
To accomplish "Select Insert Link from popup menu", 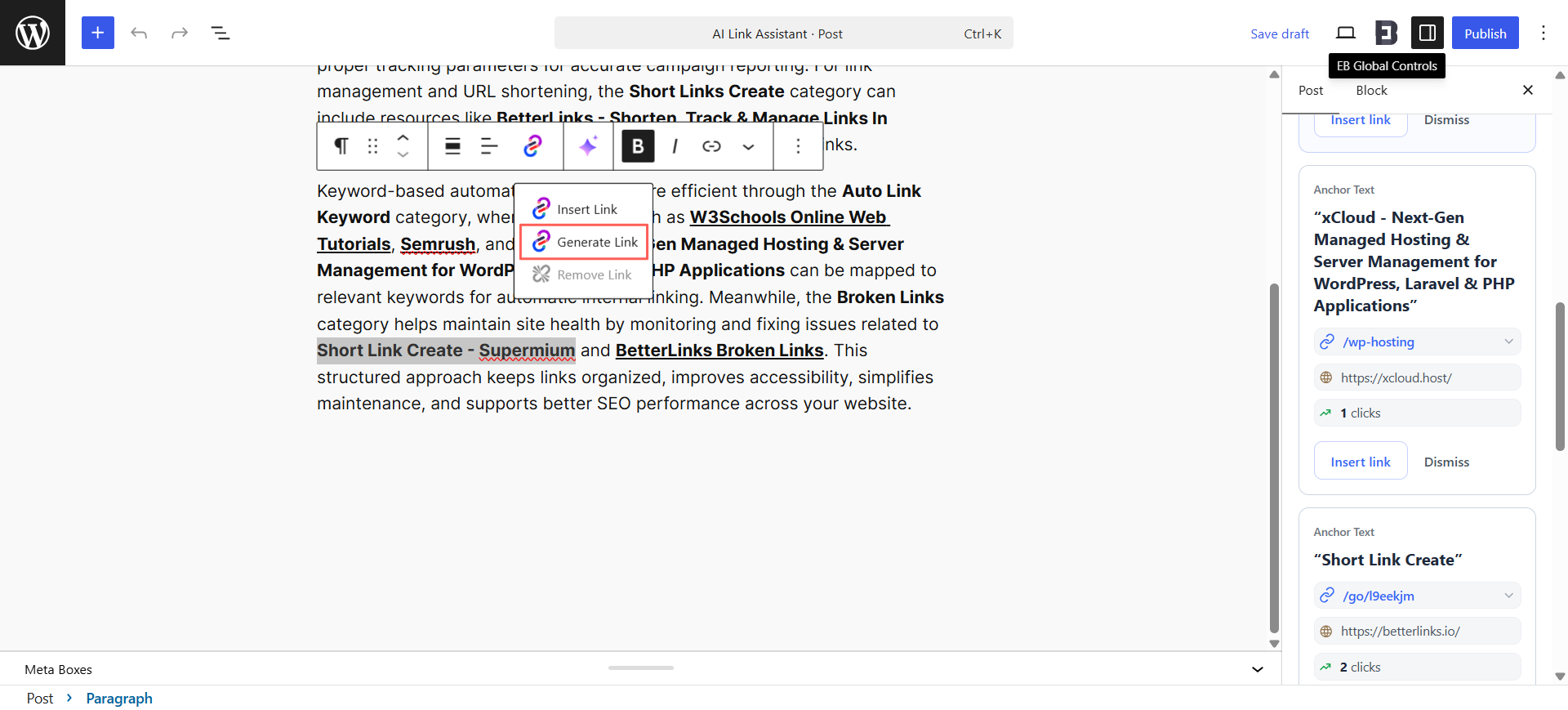I will [584, 209].
